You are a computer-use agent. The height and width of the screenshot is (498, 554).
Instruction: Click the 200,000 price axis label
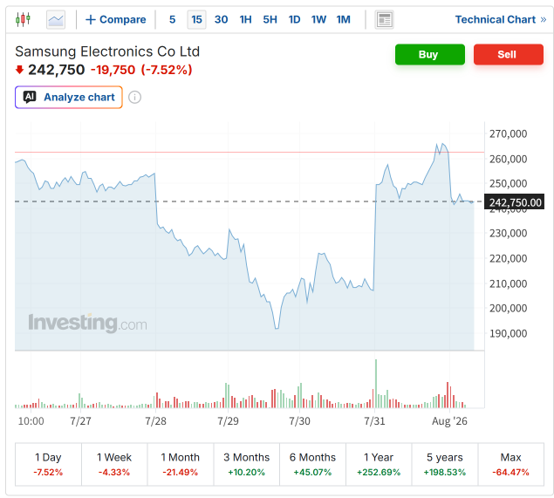coord(508,308)
